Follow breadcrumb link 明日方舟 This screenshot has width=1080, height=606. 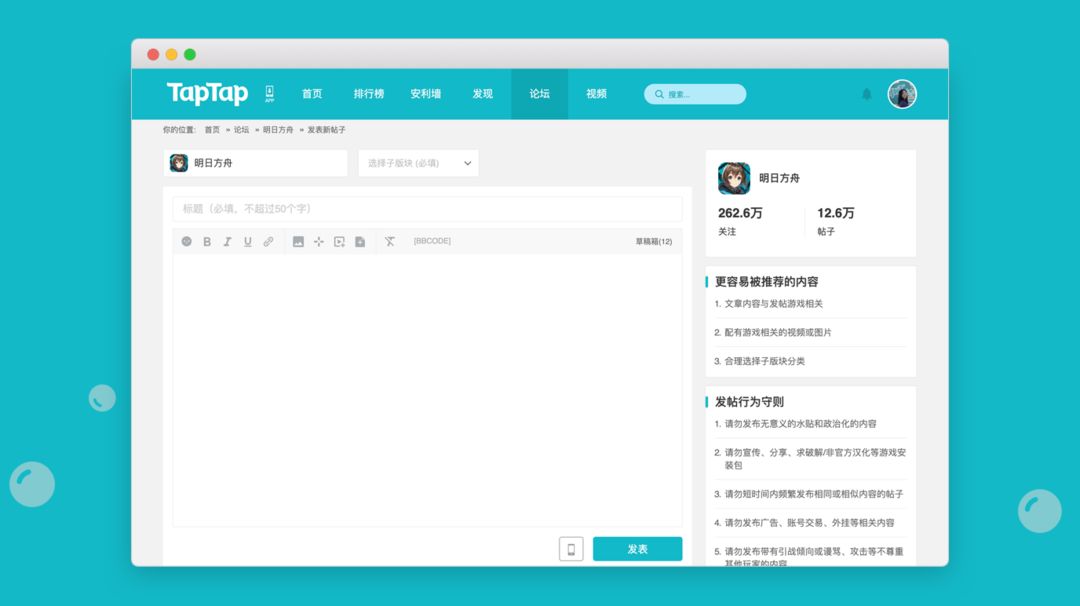coord(278,129)
